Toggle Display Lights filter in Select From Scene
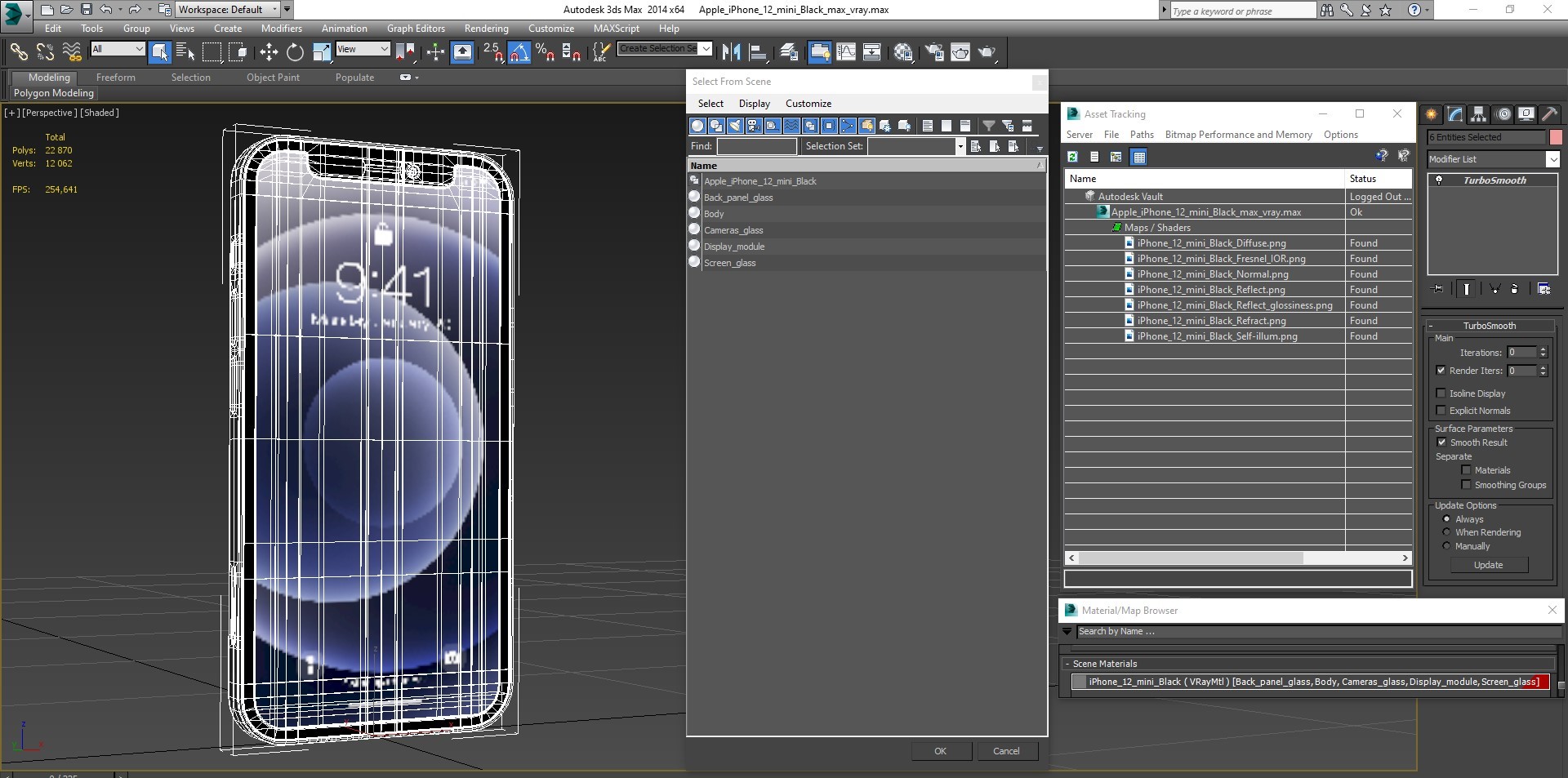Image resolution: width=1568 pixels, height=778 pixels. coord(735,126)
